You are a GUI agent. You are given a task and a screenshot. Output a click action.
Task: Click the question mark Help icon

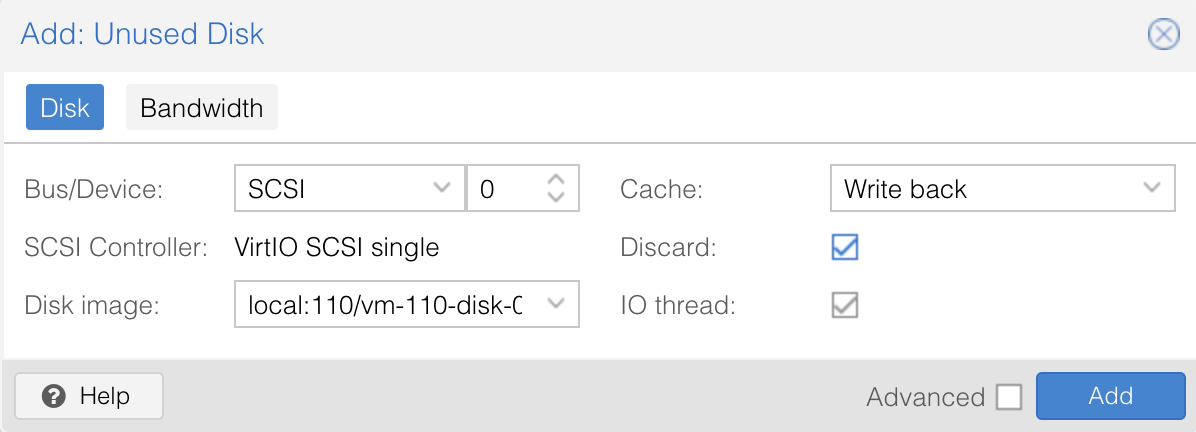point(55,396)
